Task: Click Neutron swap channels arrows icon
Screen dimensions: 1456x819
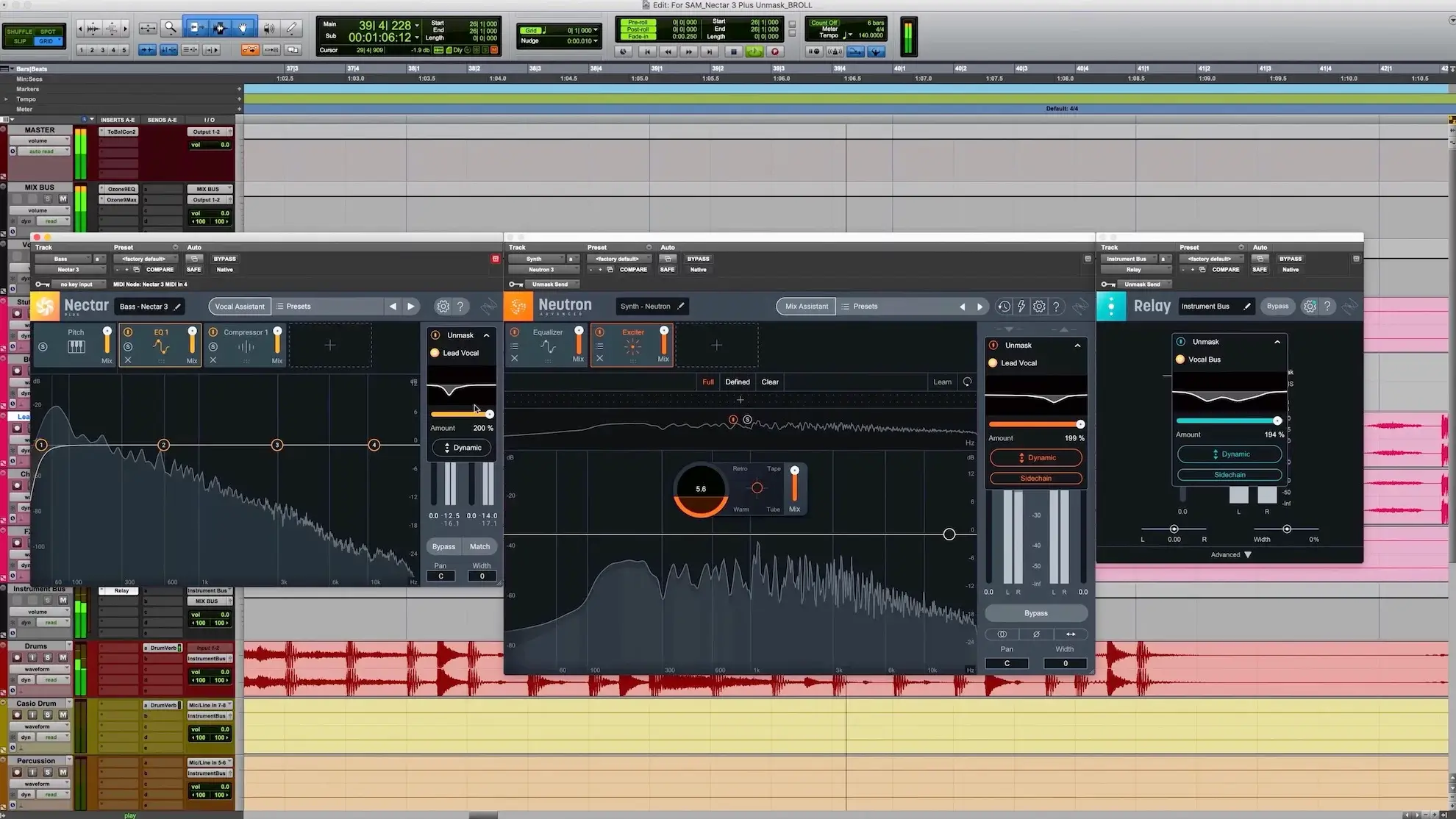Action: click(1071, 634)
